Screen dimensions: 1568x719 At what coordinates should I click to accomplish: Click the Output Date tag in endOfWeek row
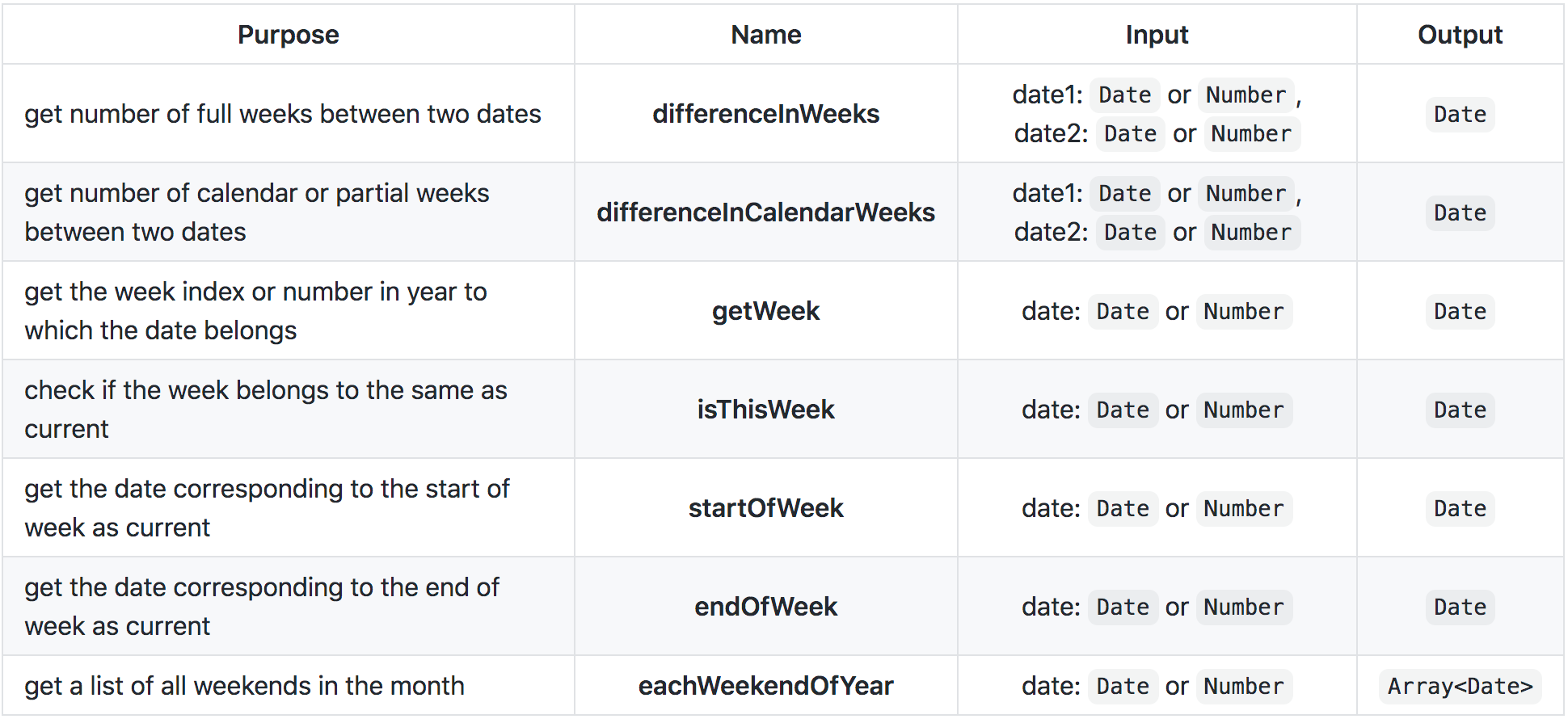(1460, 607)
